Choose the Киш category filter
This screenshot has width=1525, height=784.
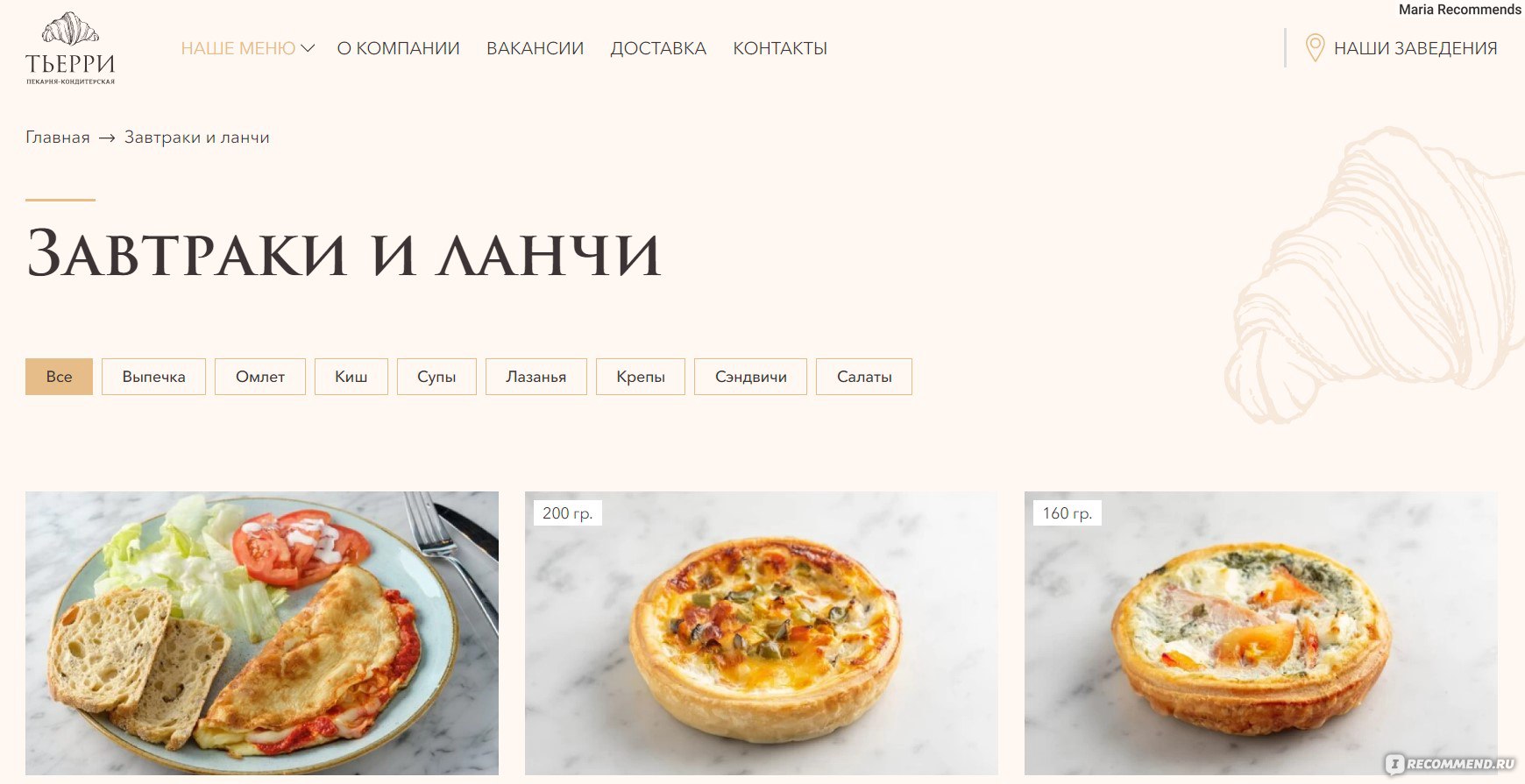tap(351, 377)
